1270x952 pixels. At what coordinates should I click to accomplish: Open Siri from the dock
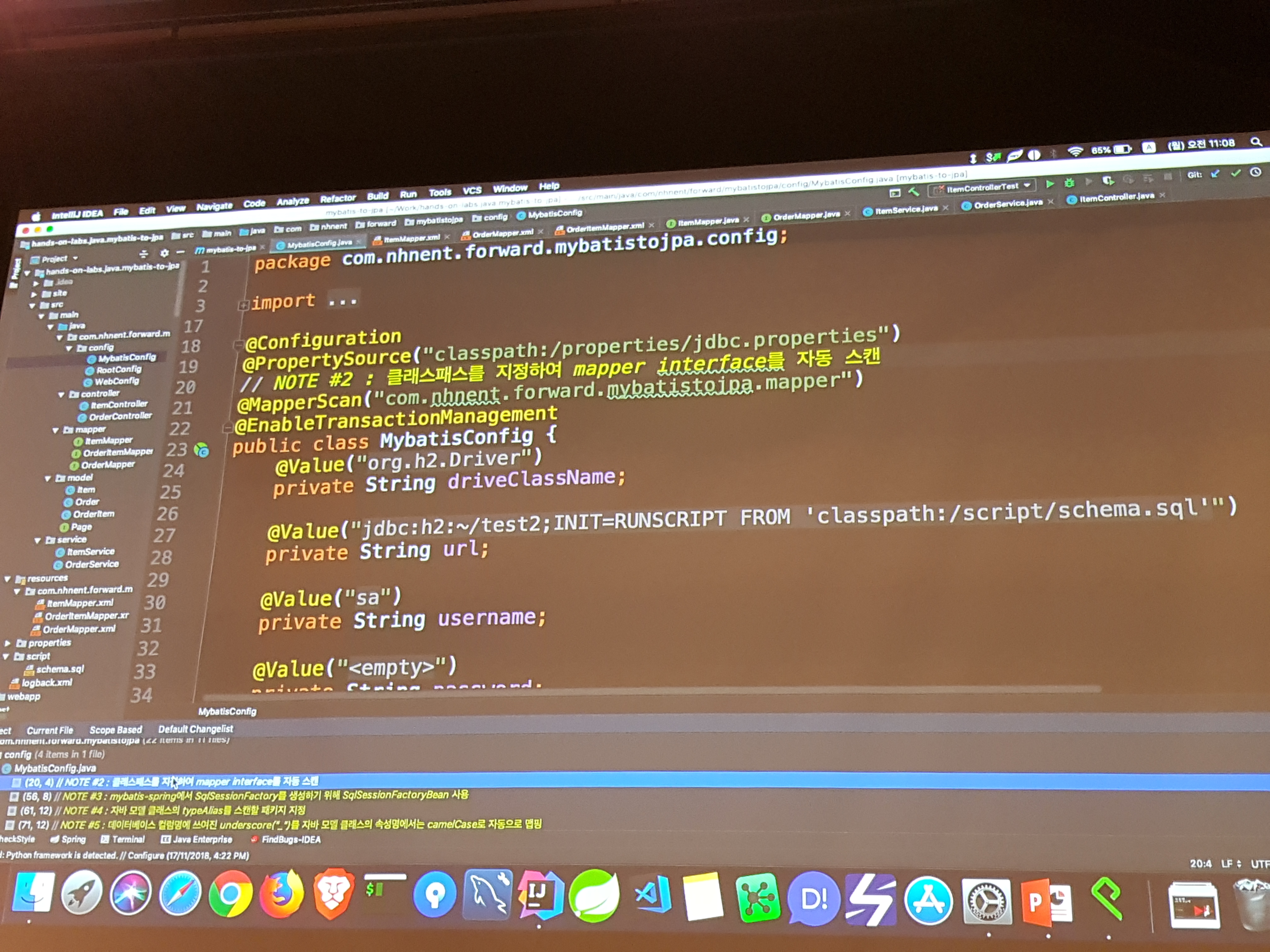[x=131, y=893]
